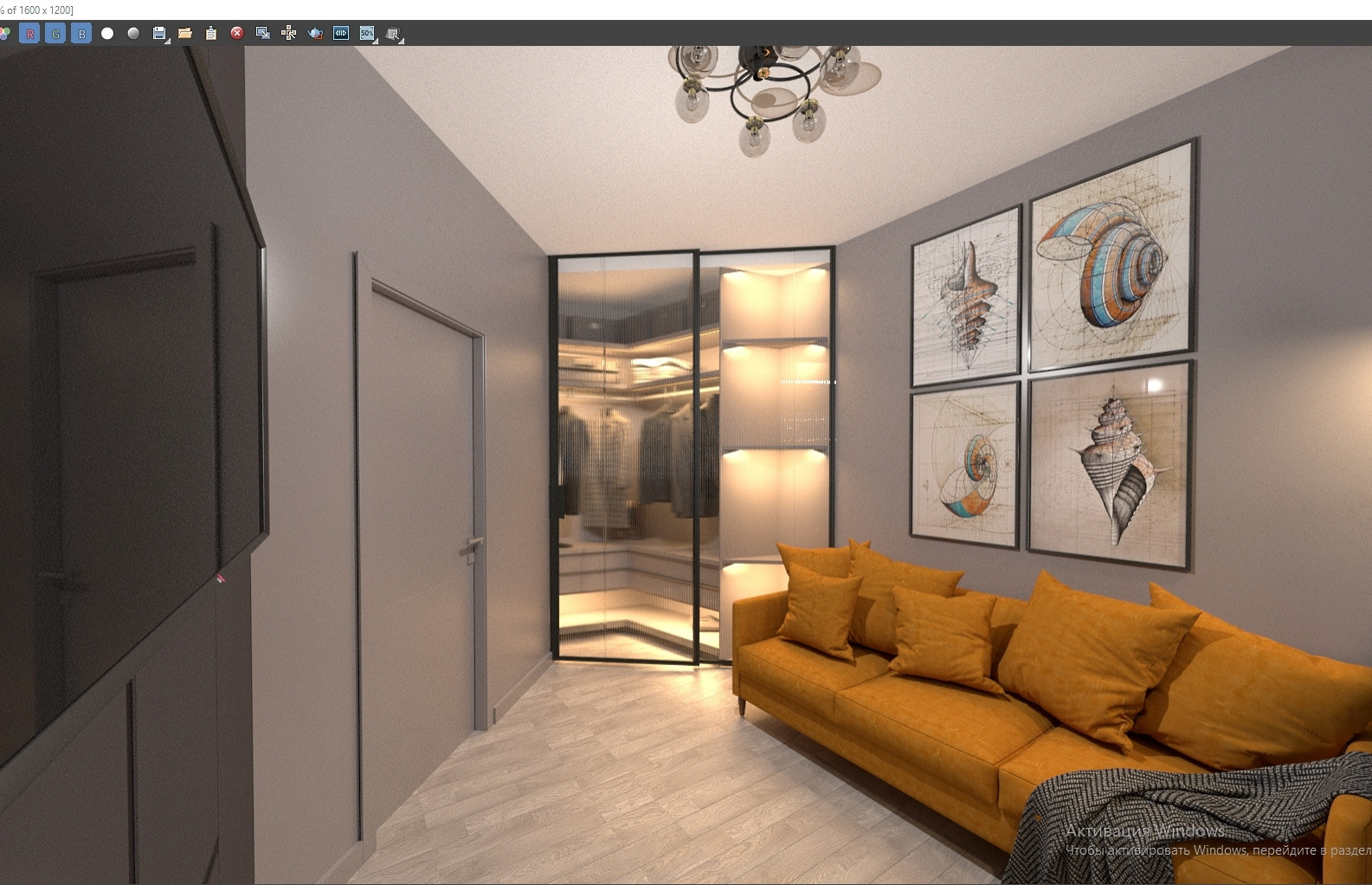Toggle the red channel R button
This screenshot has height=885, width=1372.
click(x=29, y=34)
